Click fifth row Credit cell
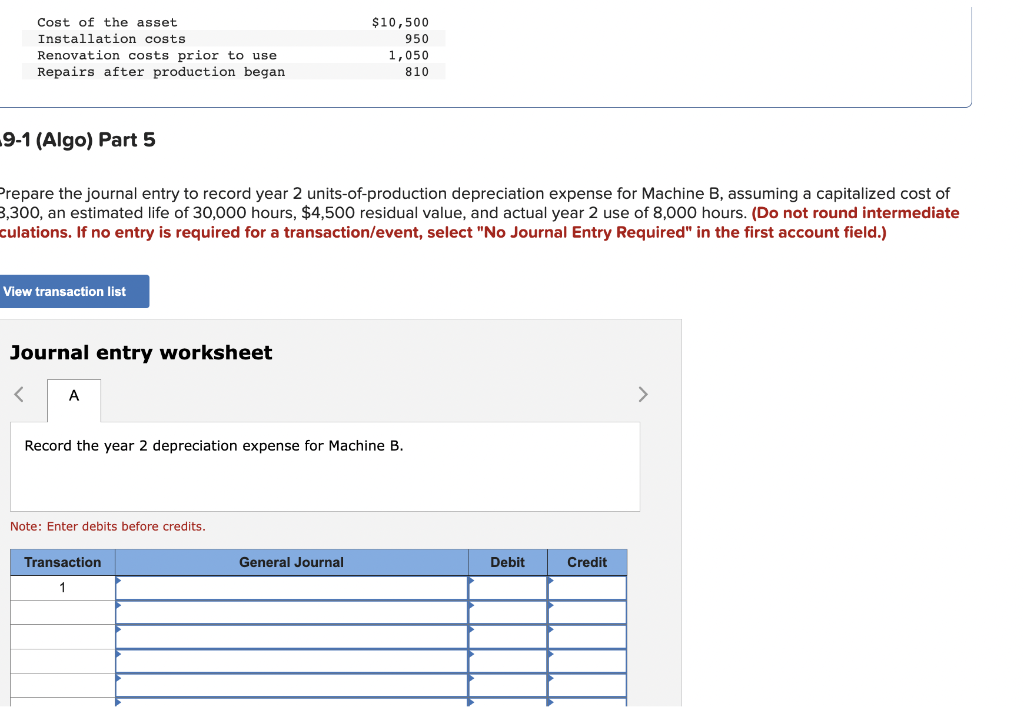Screen dimensions: 1024x707 point(587,685)
